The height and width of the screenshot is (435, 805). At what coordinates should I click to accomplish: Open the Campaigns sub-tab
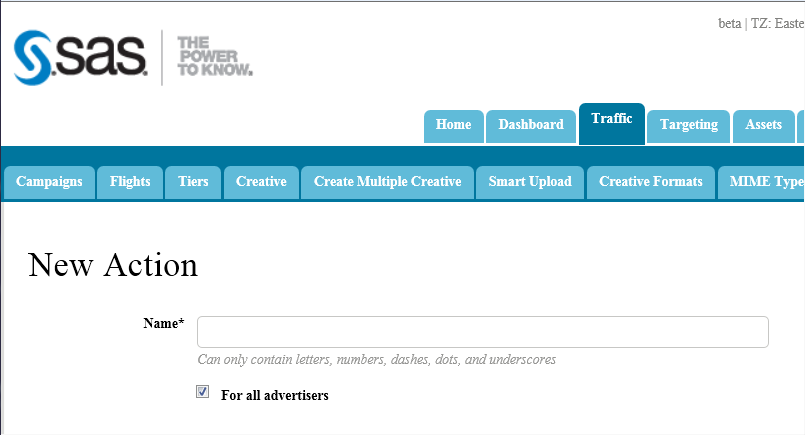pos(49,182)
